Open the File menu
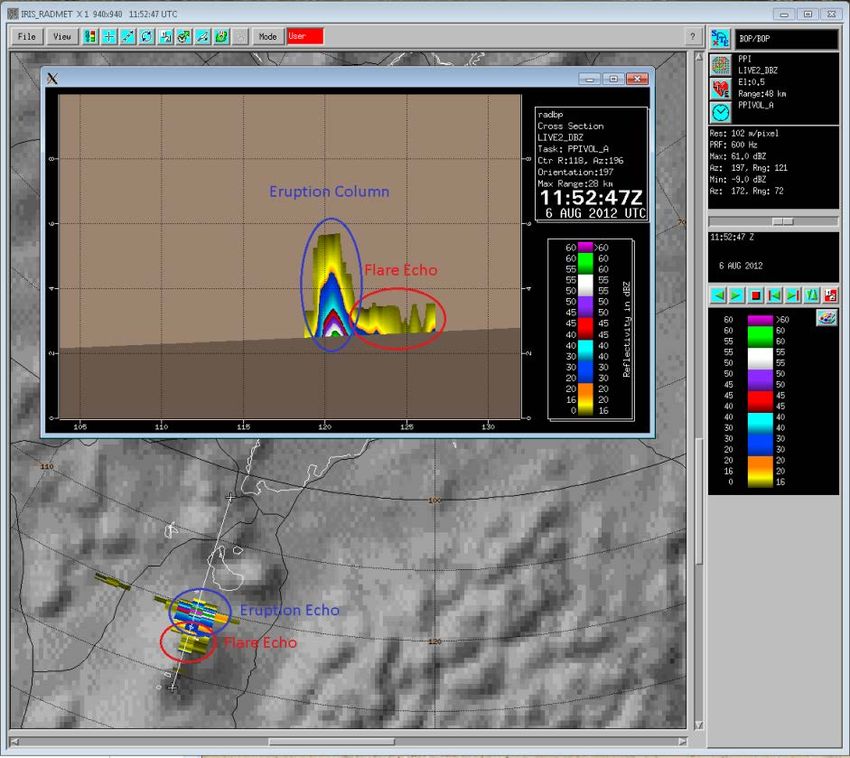The width and height of the screenshot is (850, 758). pos(27,36)
